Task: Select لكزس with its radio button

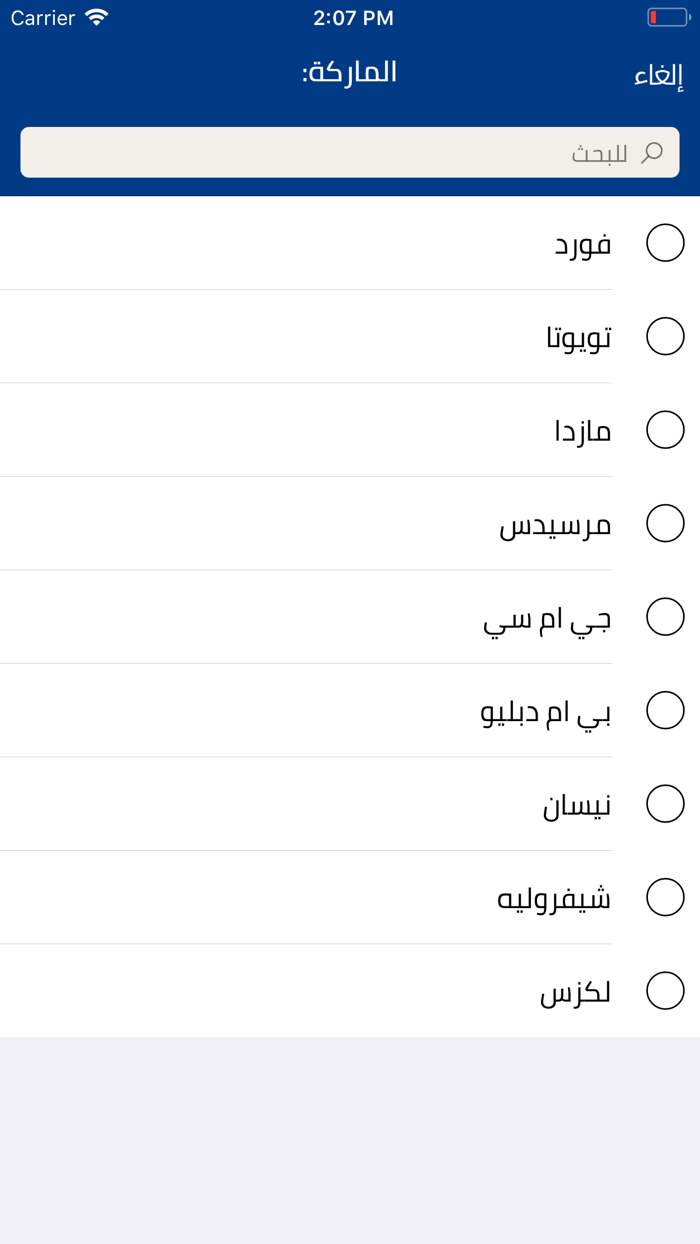Action: click(665, 991)
